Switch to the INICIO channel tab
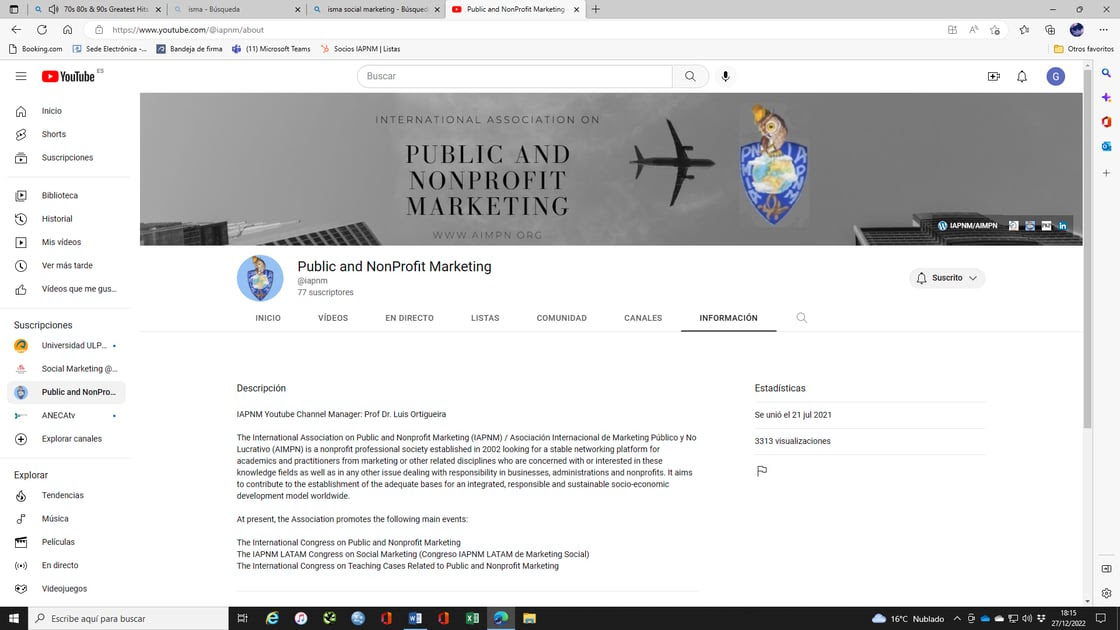Image resolution: width=1120 pixels, height=630 pixels. (268, 318)
